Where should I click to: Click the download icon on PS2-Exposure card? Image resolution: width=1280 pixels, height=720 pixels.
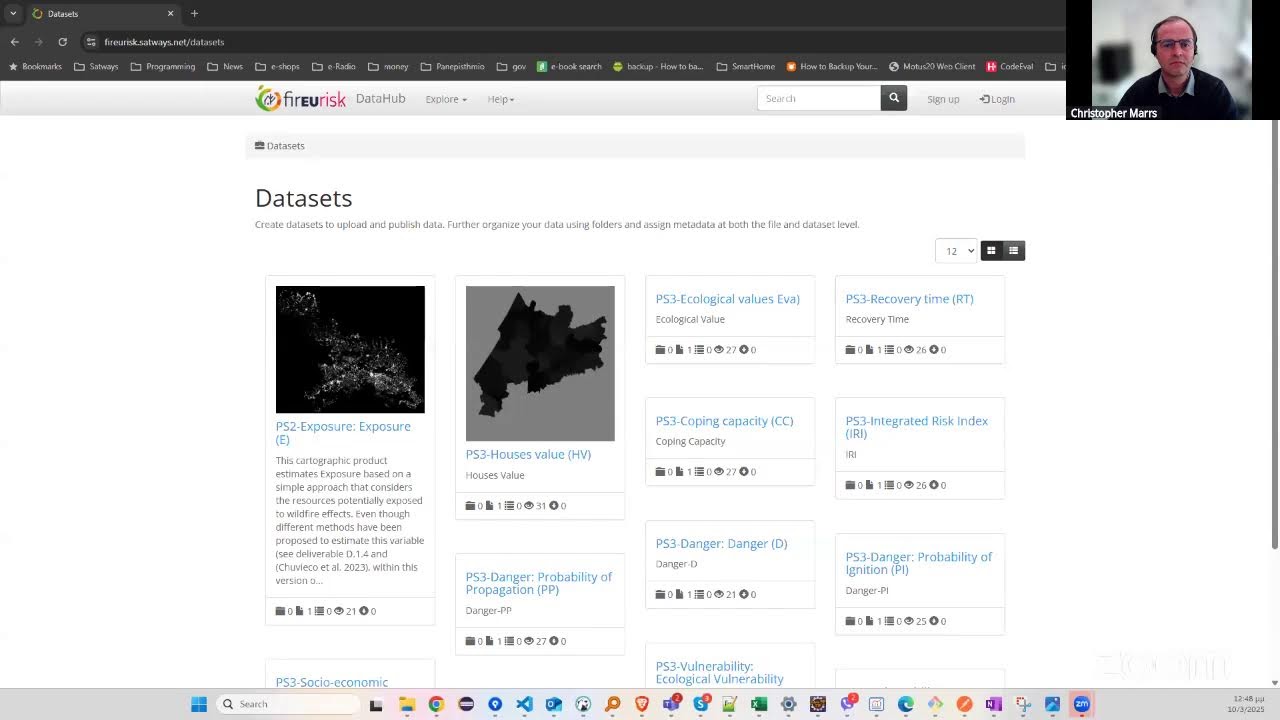tap(363, 611)
